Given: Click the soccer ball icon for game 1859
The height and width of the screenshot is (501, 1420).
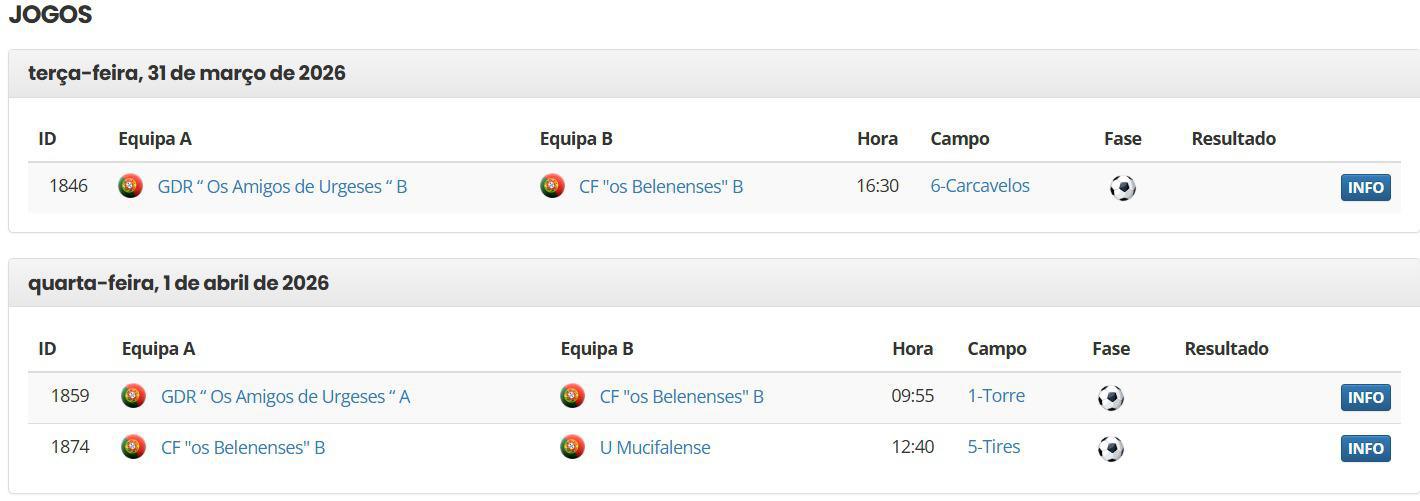Looking at the screenshot, I should click(x=1110, y=398).
